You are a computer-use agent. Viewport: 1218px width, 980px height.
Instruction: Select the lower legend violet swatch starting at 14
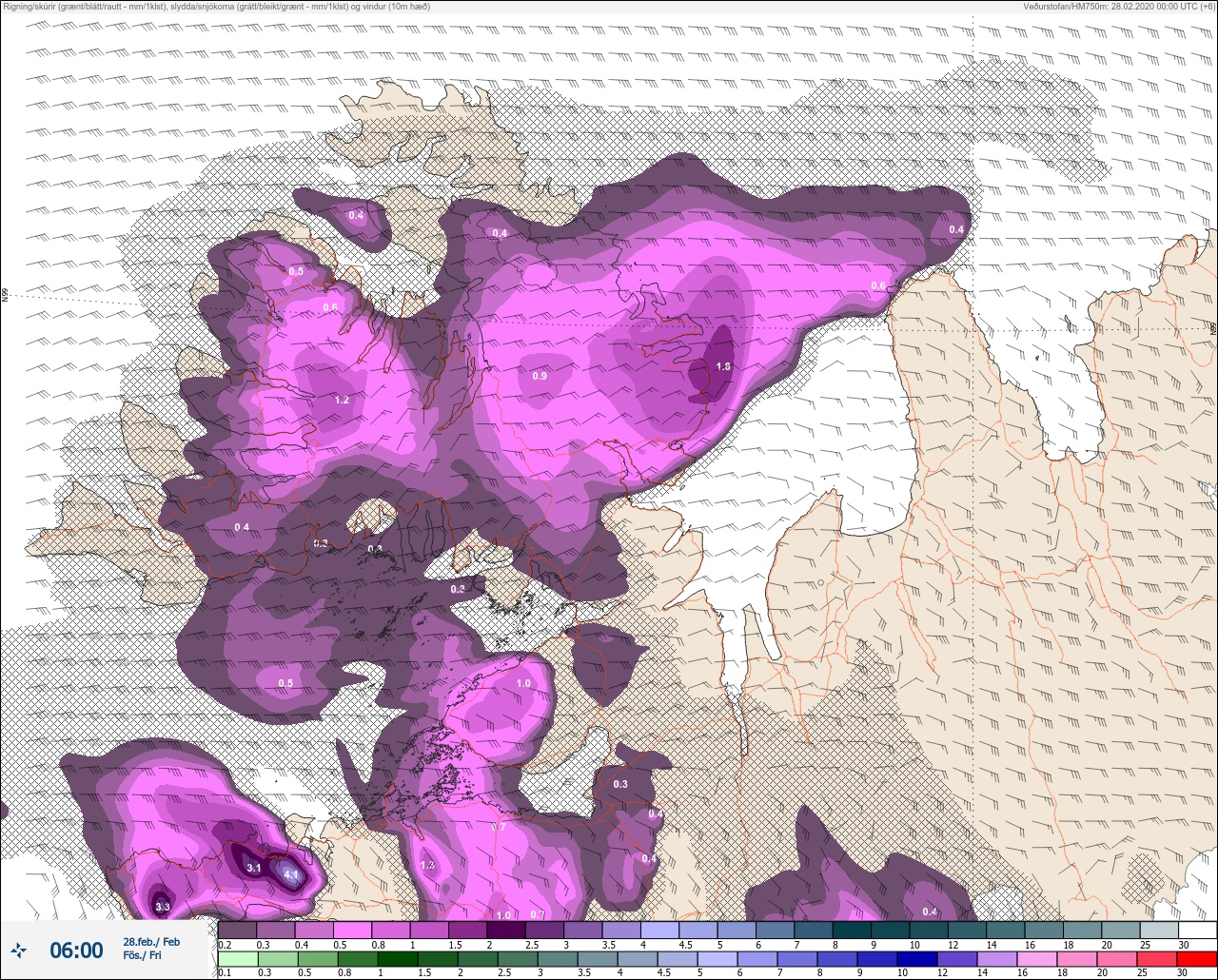(x=997, y=959)
